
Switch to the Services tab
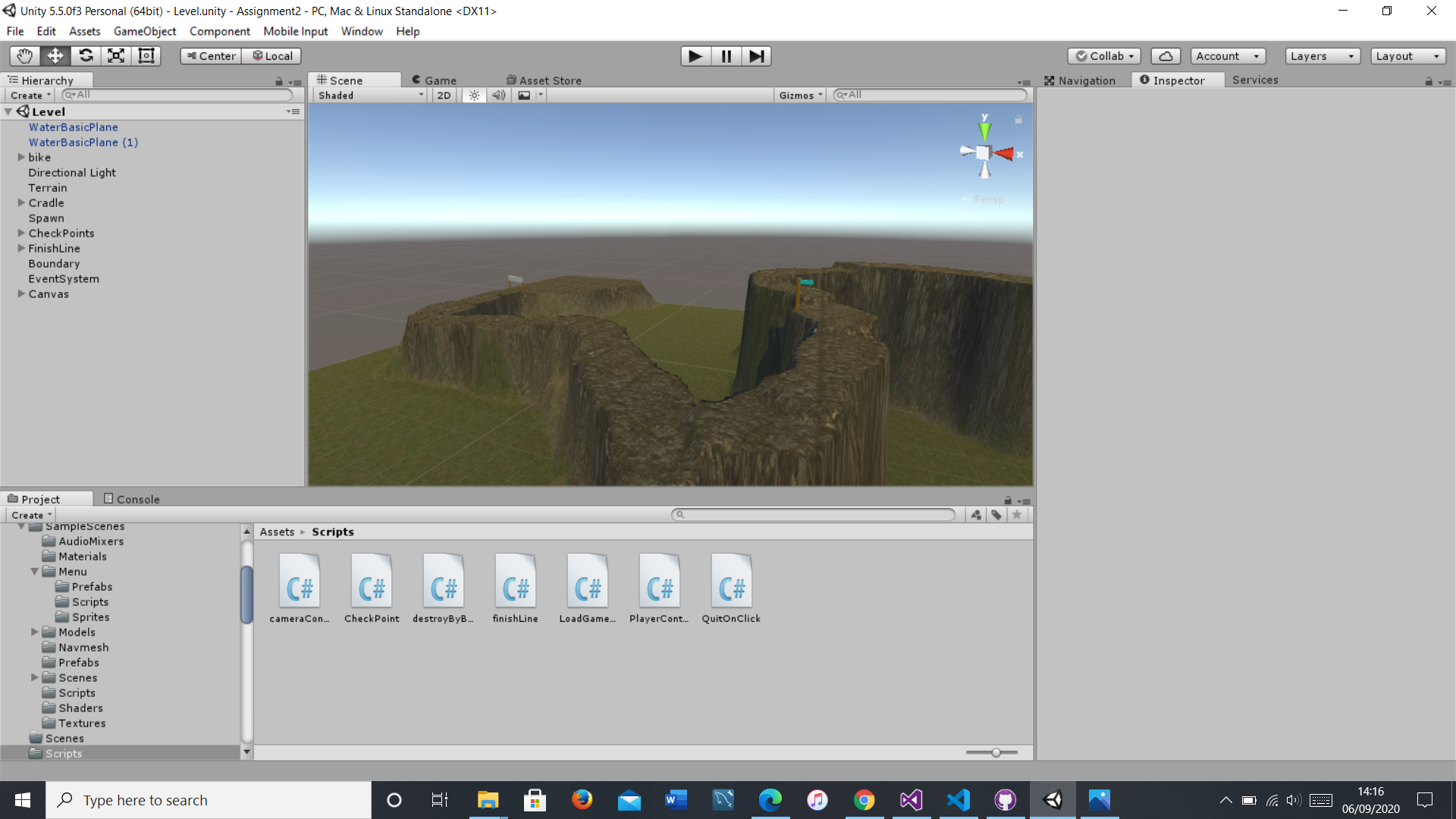pyautogui.click(x=1255, y=80)
